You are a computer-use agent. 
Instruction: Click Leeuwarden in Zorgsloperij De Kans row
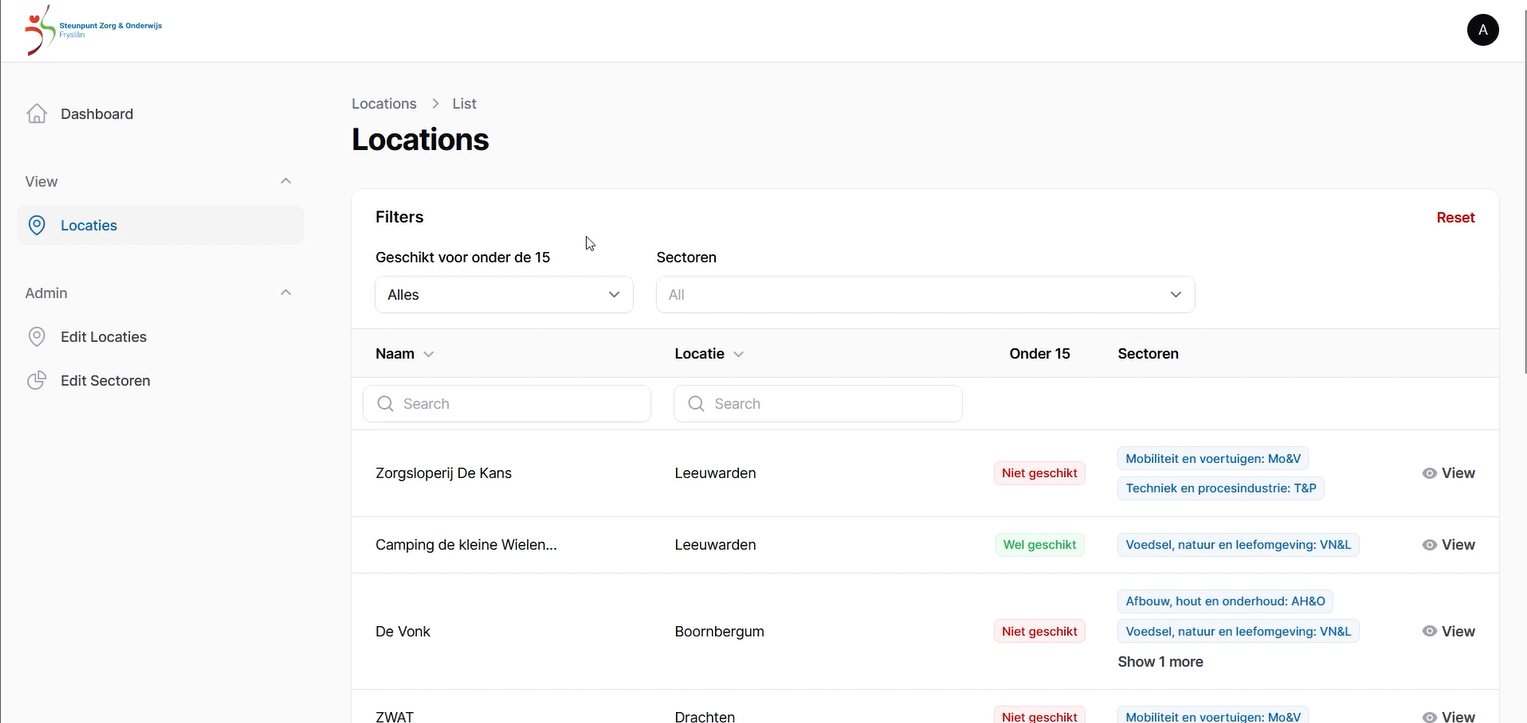click(x=715, y=473)
